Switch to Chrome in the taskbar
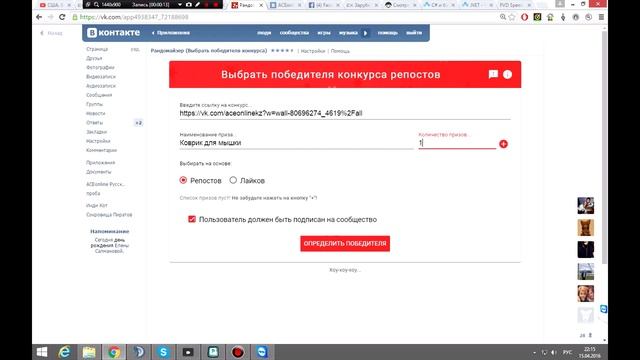Viewport: 640px width, 360px height. point(114,352)
